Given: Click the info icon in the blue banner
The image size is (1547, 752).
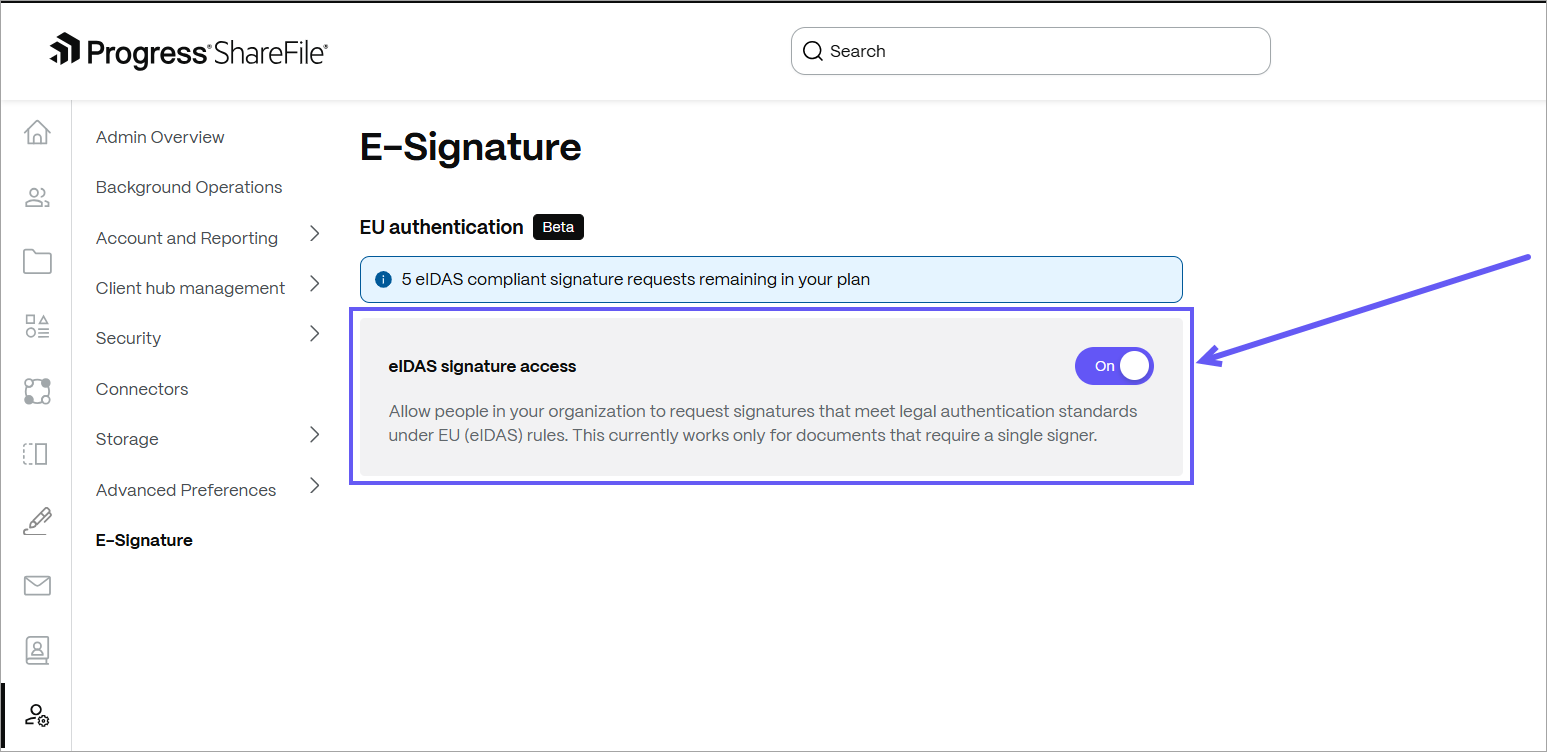Looking at the screenshot, I should (x=382, y=279).
